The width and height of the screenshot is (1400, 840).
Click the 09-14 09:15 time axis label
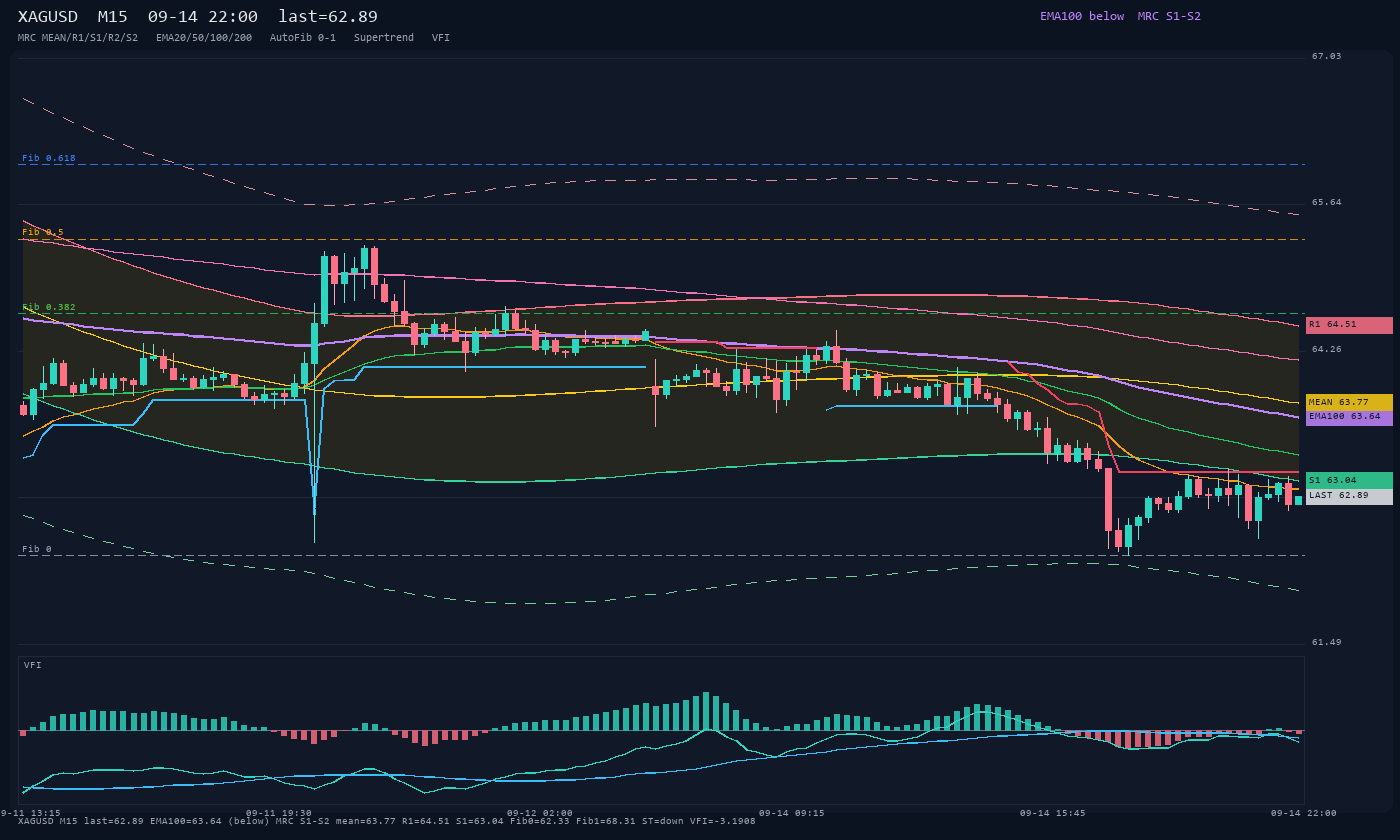(792, 813)
